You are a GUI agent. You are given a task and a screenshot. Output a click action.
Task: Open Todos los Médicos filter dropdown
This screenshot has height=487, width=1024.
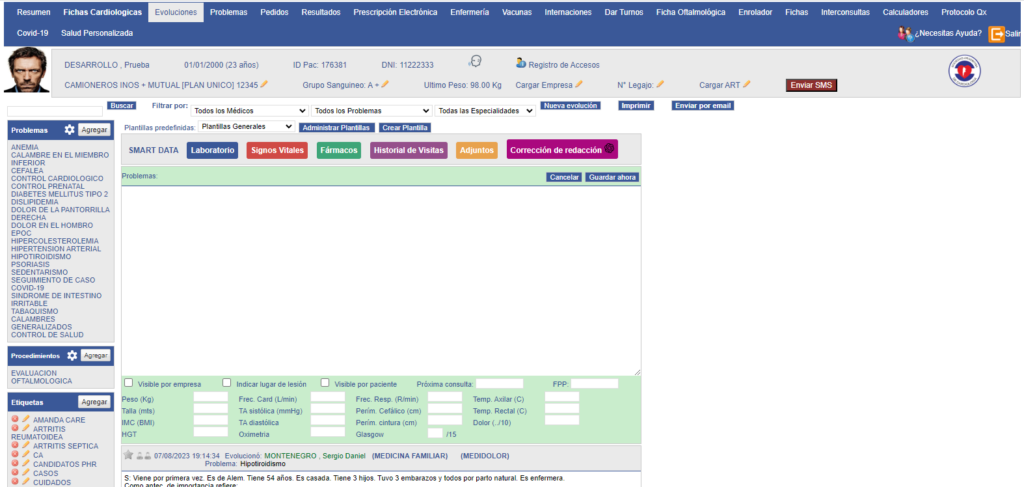pyautogui.click(x=248, y=111)
